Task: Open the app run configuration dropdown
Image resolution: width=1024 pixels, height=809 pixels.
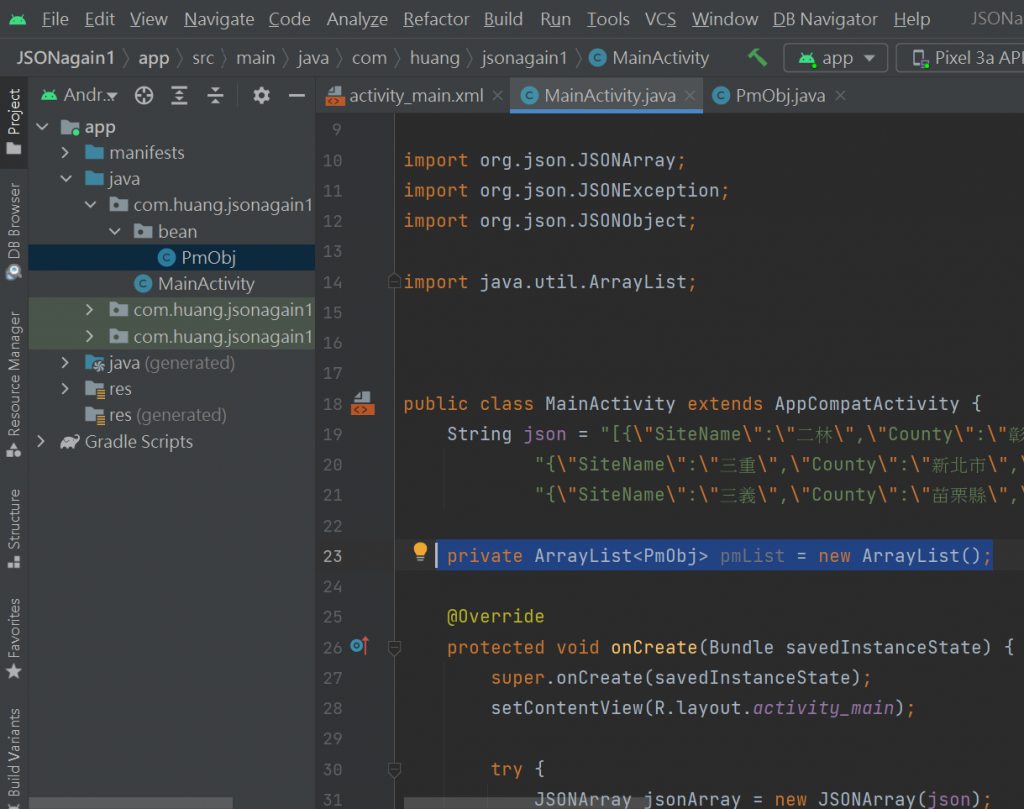Action: pyautogui.click(x=836, y=58)
